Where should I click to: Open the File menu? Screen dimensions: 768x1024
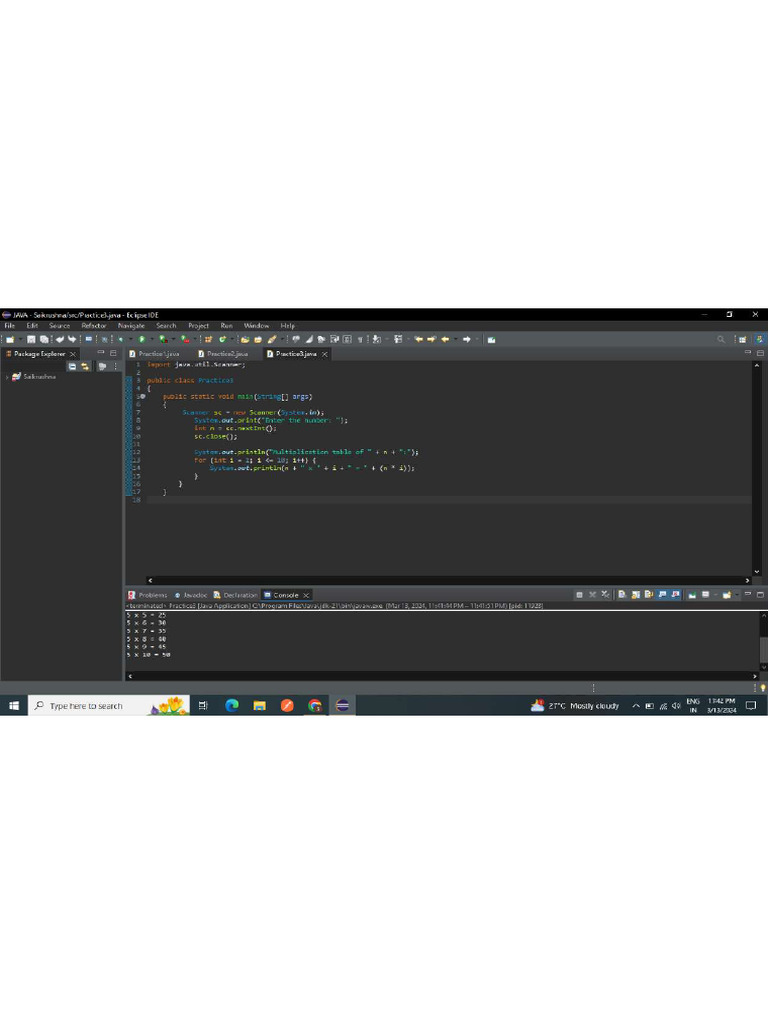(x=10, y=326)
